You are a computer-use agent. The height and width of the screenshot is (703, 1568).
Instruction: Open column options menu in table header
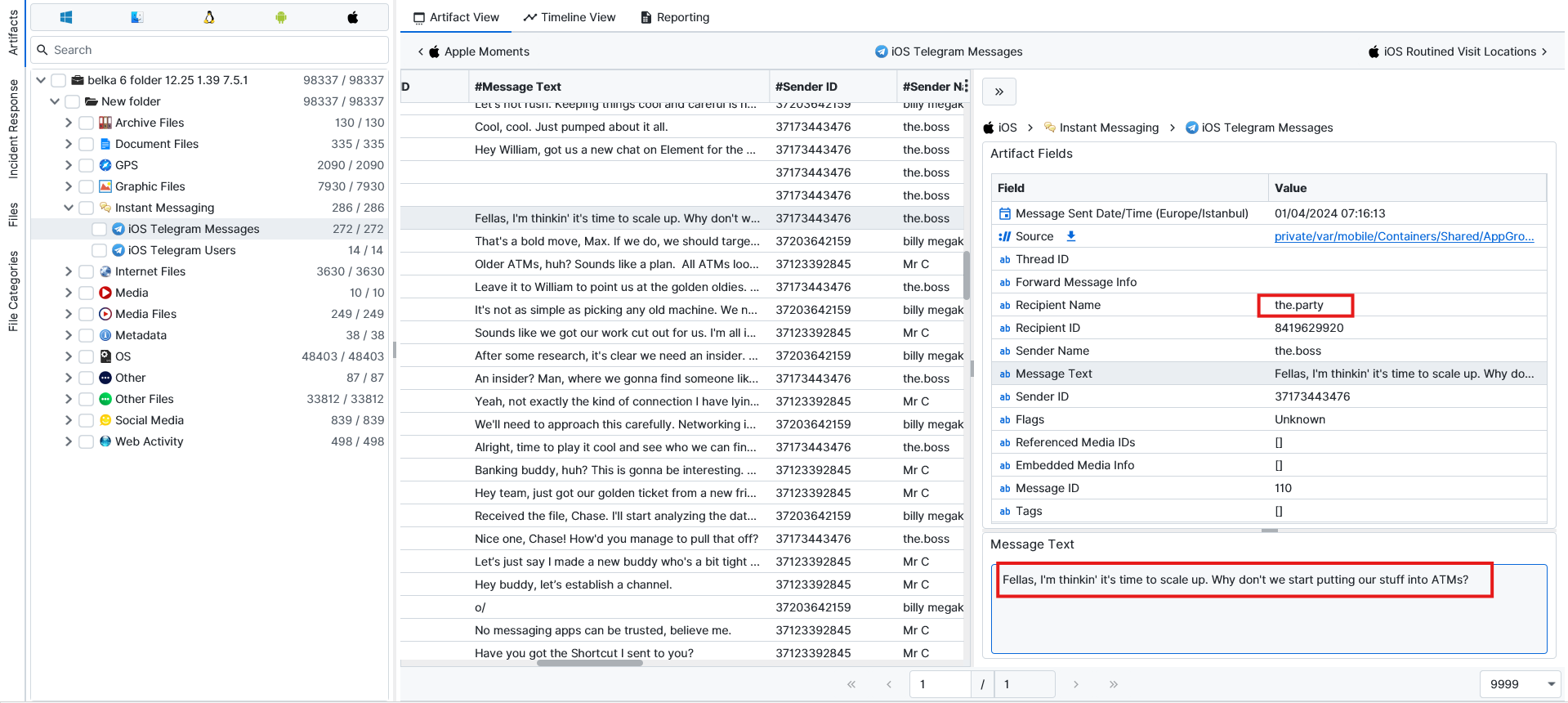pos(966,86)
